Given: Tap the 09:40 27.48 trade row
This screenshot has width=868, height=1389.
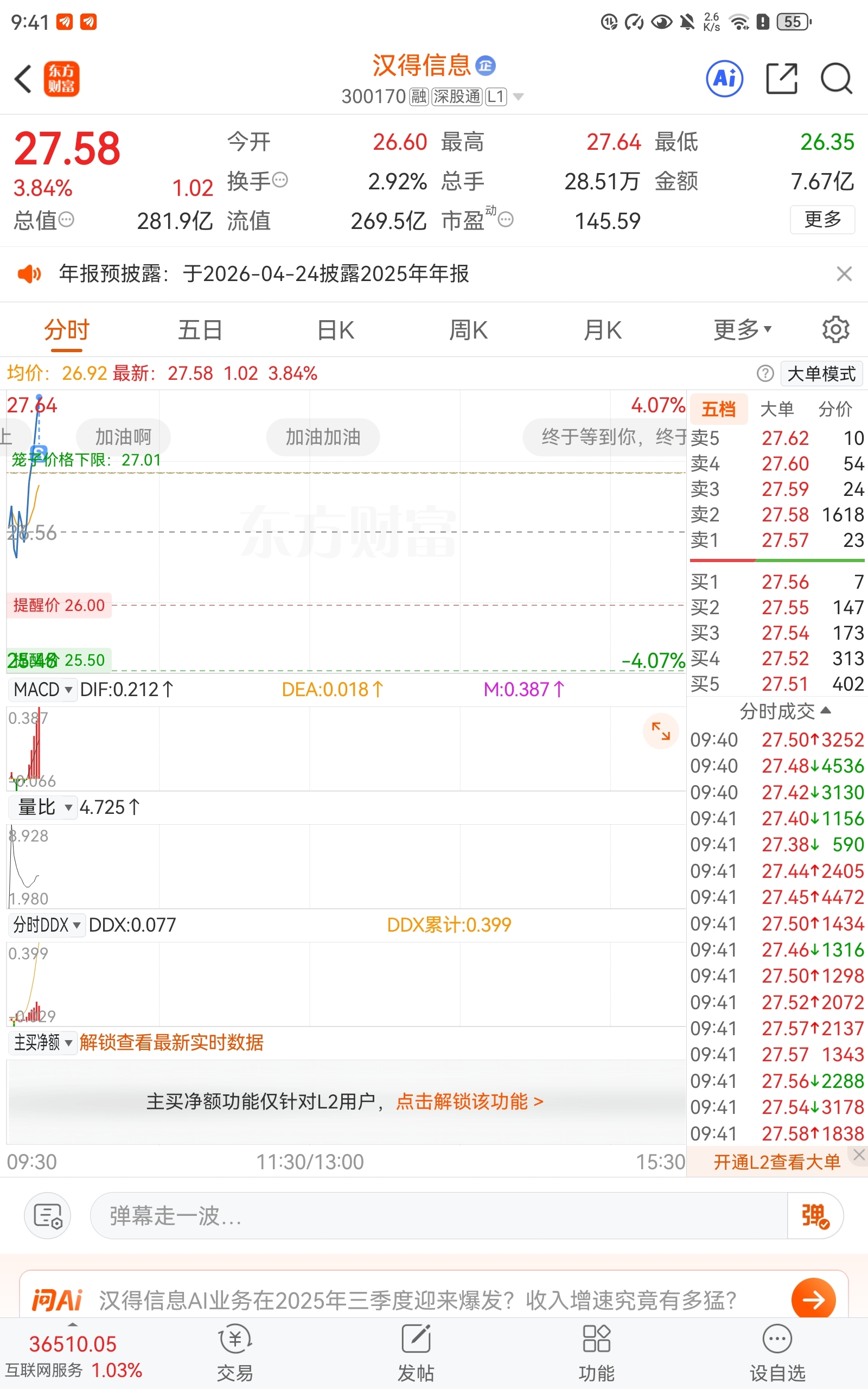Looking at the screenshot, I should [x=777, y=766].
